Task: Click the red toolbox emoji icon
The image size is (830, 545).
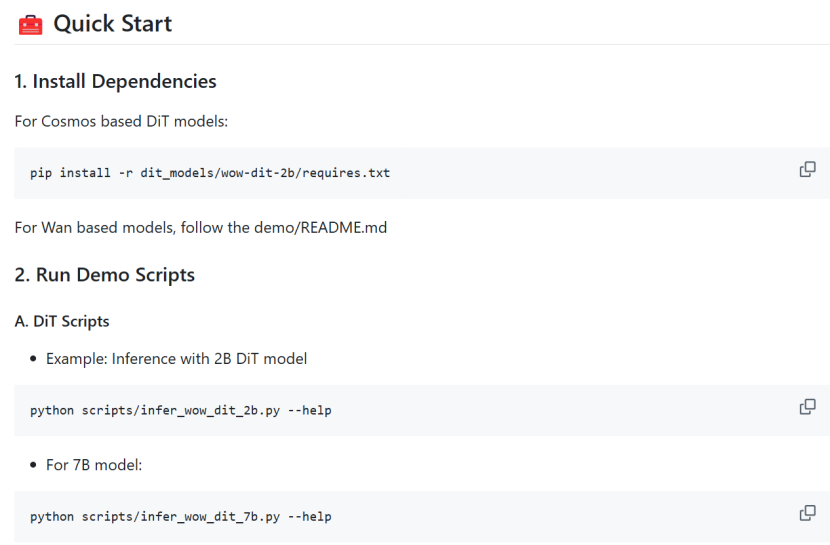Action: click(x=30, y=24)
